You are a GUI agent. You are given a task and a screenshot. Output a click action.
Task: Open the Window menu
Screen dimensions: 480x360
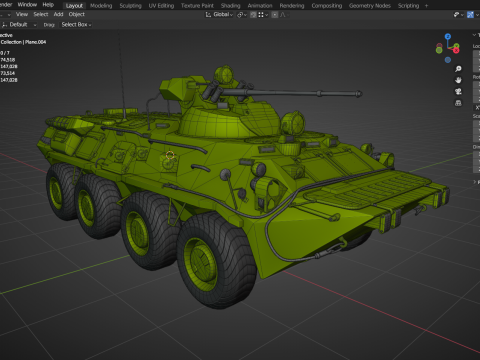(x=27, y=5)
